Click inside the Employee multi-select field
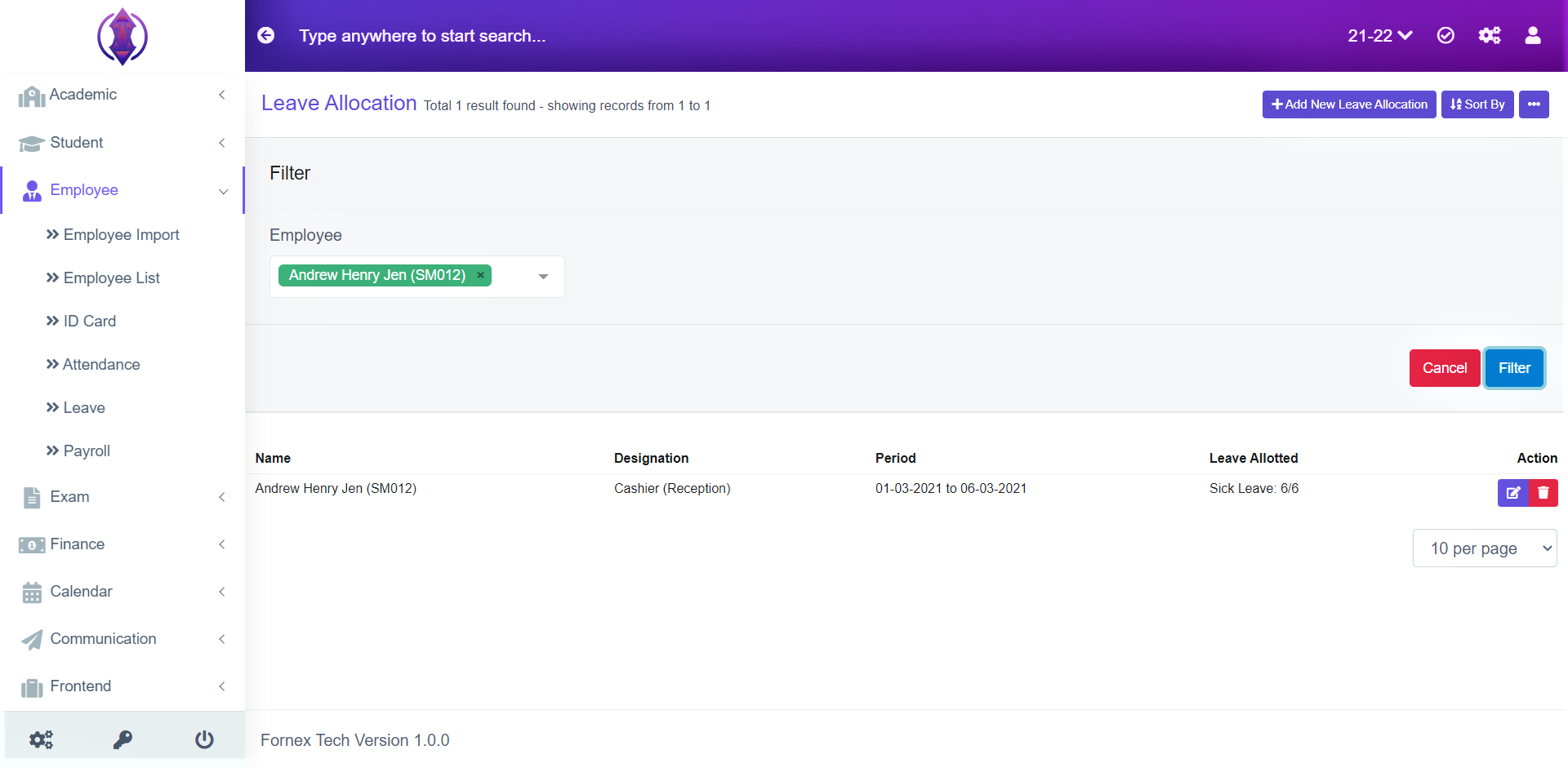 (x=416, y=277)
